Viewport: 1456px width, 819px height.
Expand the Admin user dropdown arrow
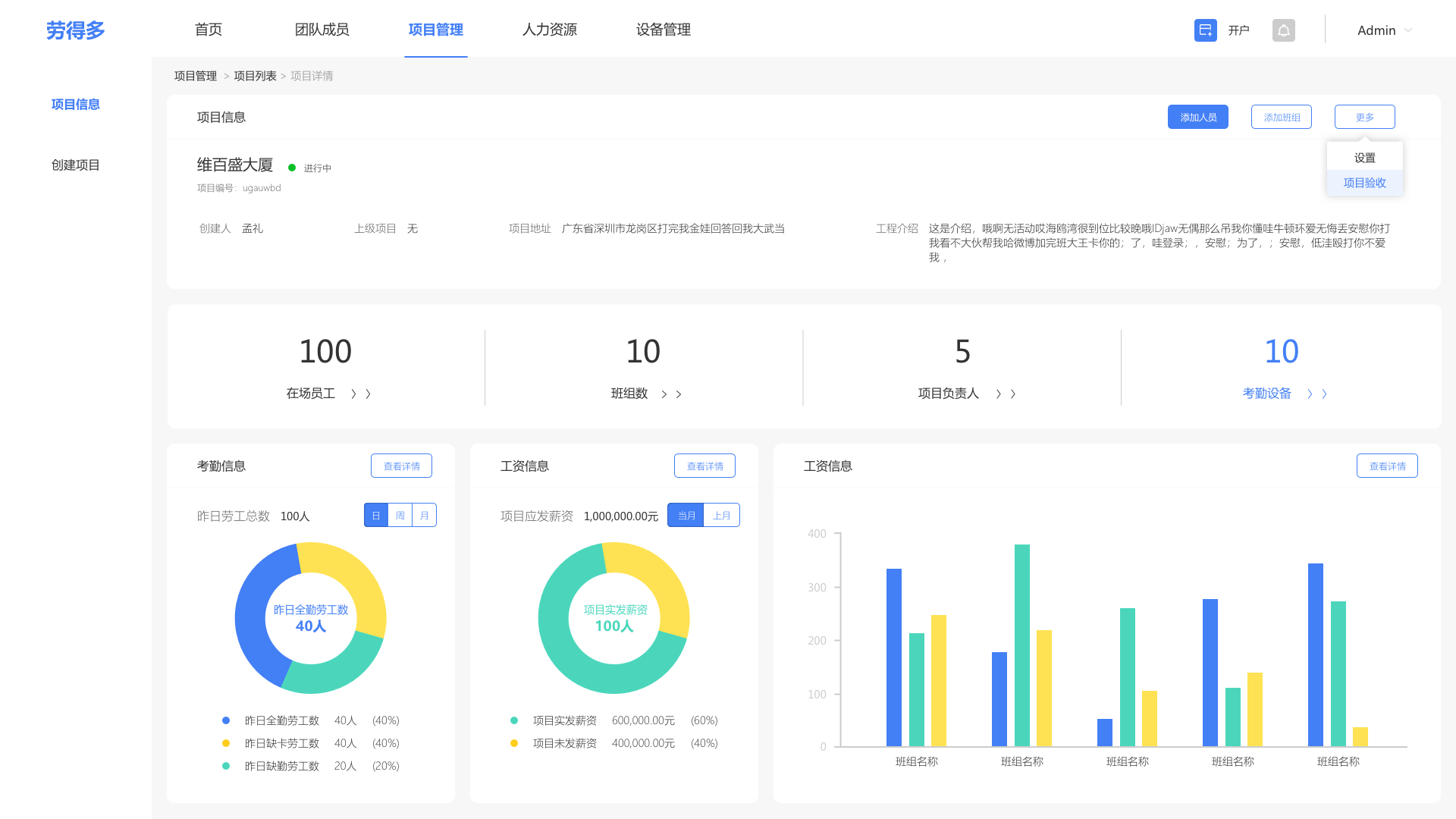(1408, 30)
